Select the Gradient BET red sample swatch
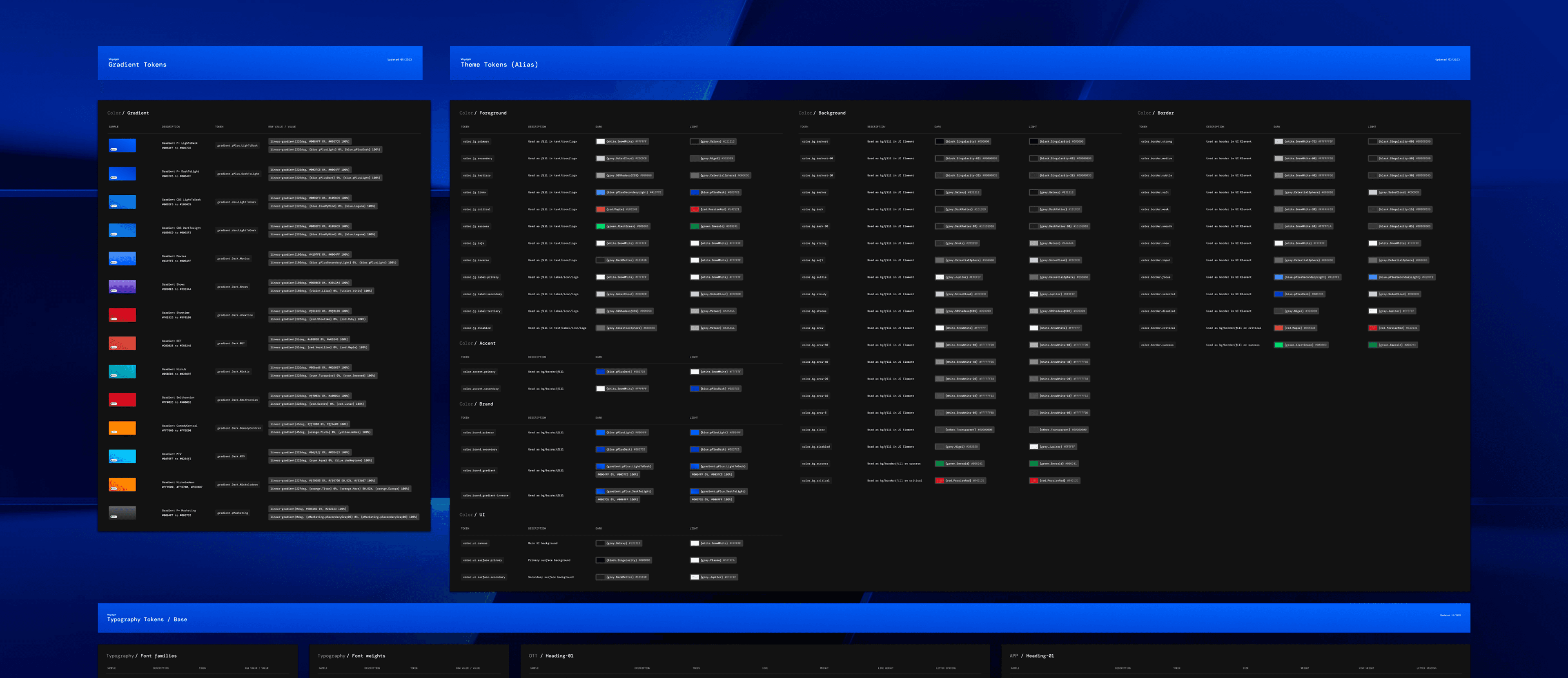This screenshot has width=1568, height=678. (122, 343)
